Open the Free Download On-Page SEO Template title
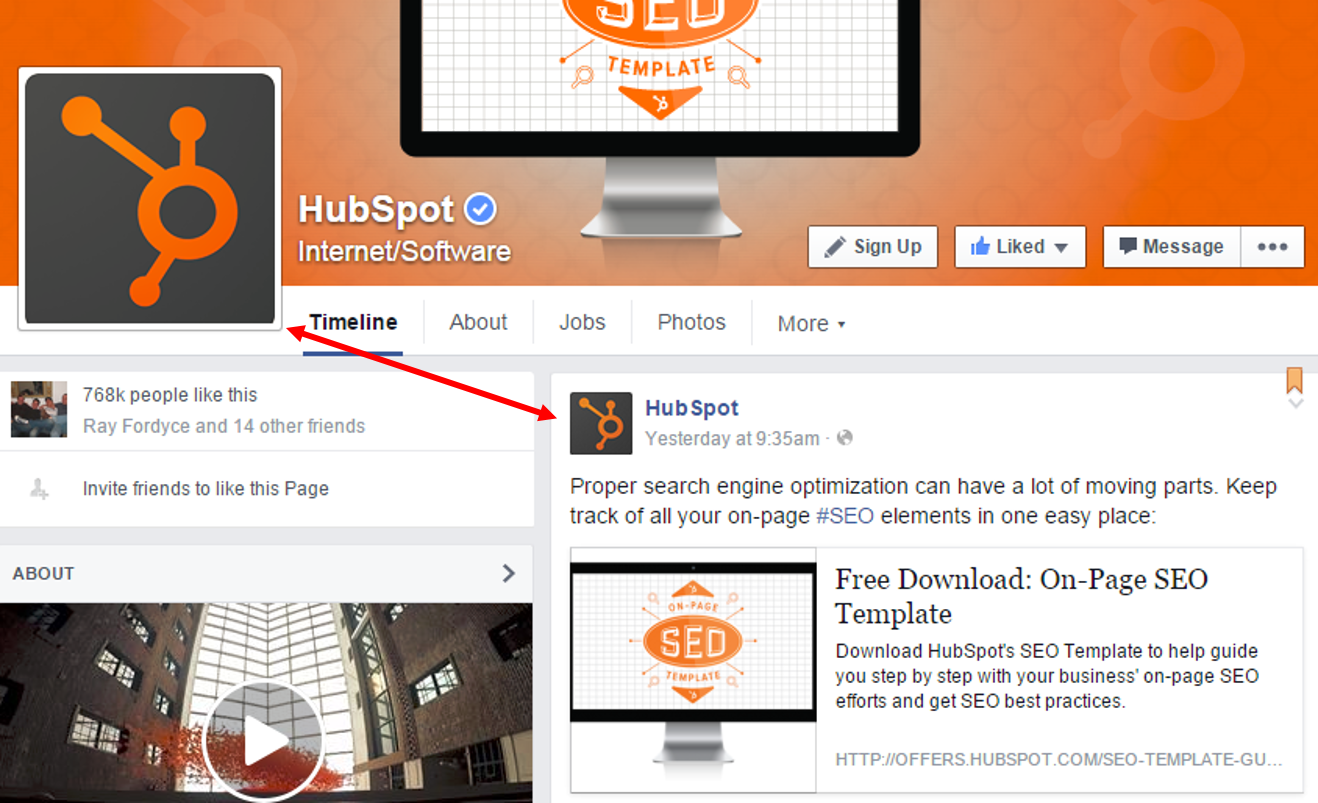 click(x=1020, y=595)
